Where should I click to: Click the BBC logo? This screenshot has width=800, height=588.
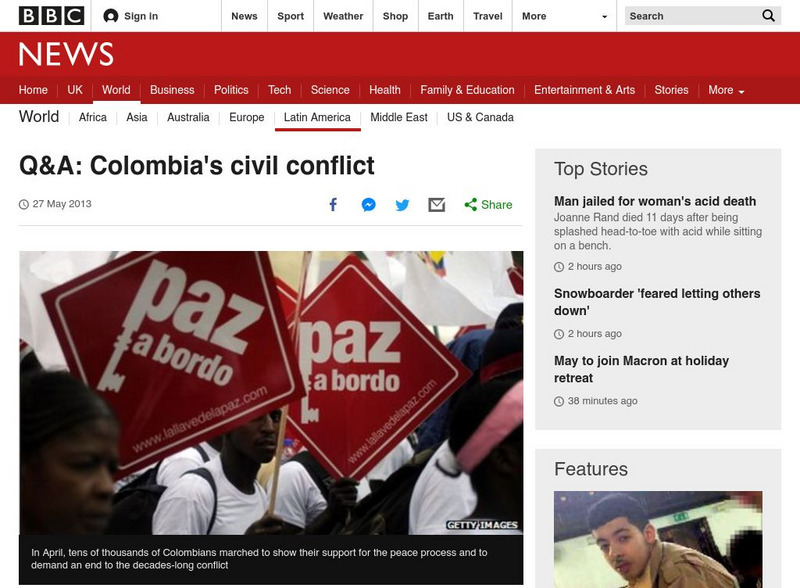pos(52,16)
